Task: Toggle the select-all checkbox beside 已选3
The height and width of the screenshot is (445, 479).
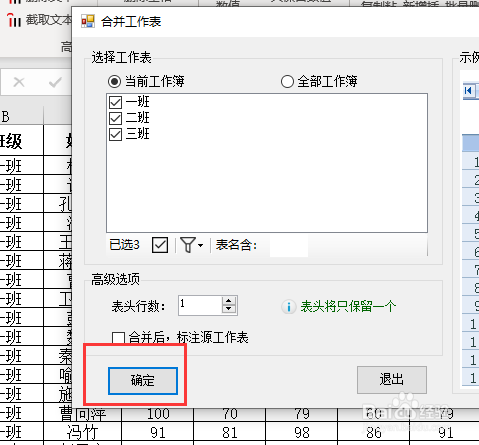Action: tap(160, 245)
